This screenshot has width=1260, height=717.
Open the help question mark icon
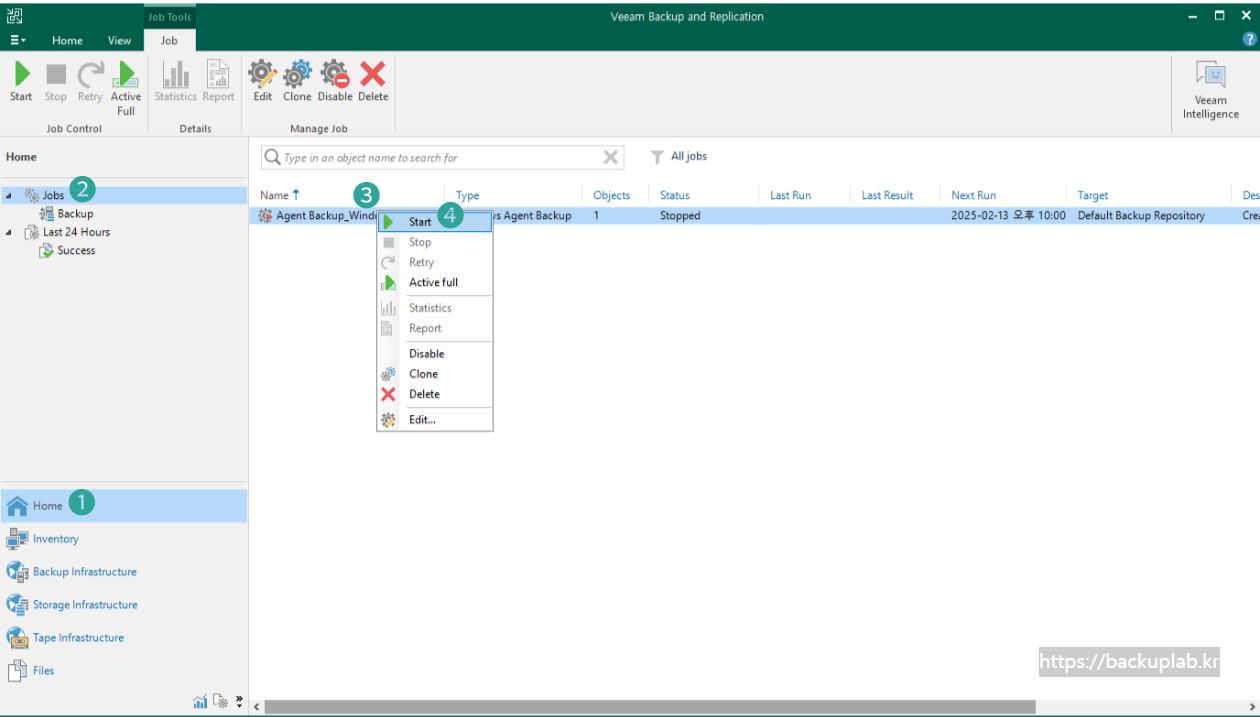pos(1249,39)
